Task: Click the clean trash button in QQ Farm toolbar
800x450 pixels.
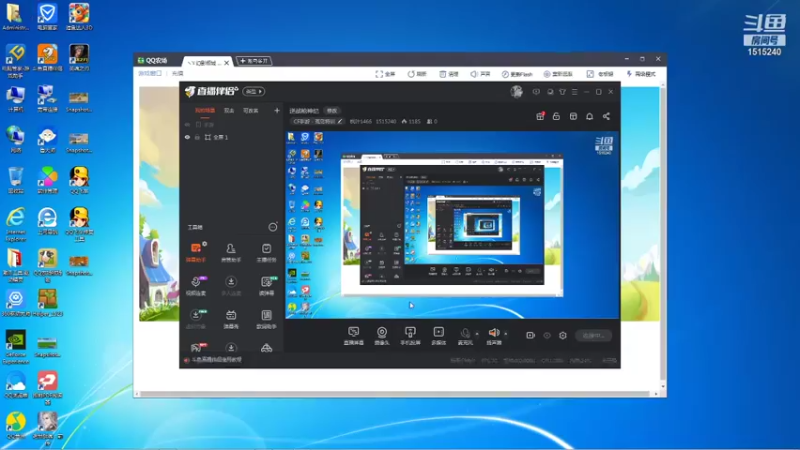Action: [x=449, y=74]
